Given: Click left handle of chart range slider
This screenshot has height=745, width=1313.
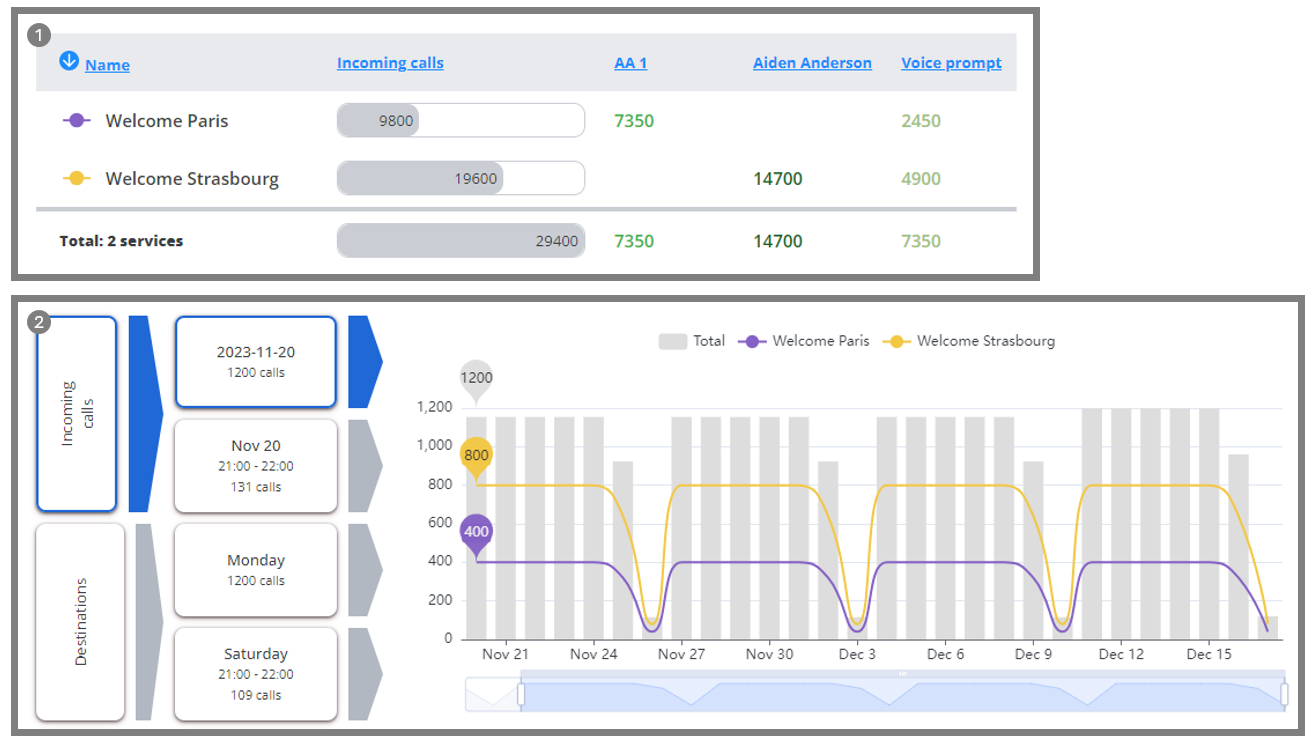Looking at the screenshot, I should click(520, 694).
